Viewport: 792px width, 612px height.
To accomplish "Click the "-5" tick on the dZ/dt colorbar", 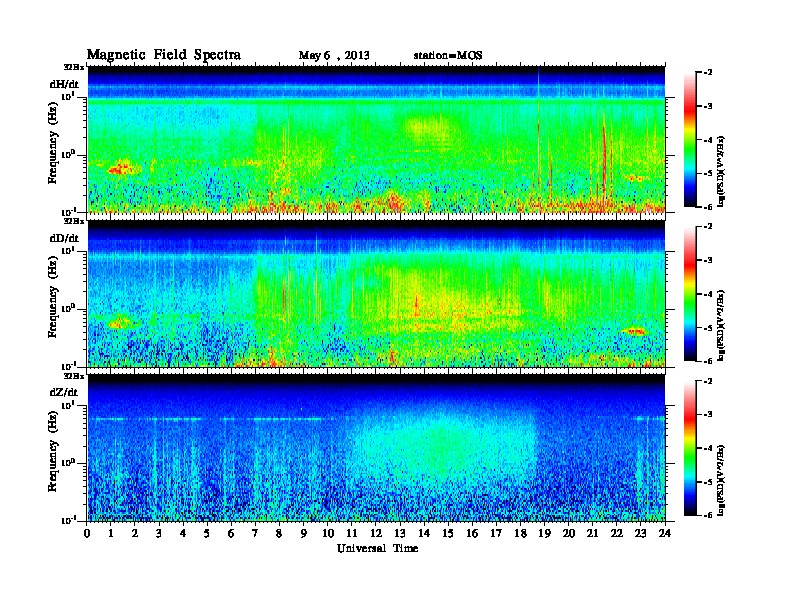I will [x=708, y=482].
